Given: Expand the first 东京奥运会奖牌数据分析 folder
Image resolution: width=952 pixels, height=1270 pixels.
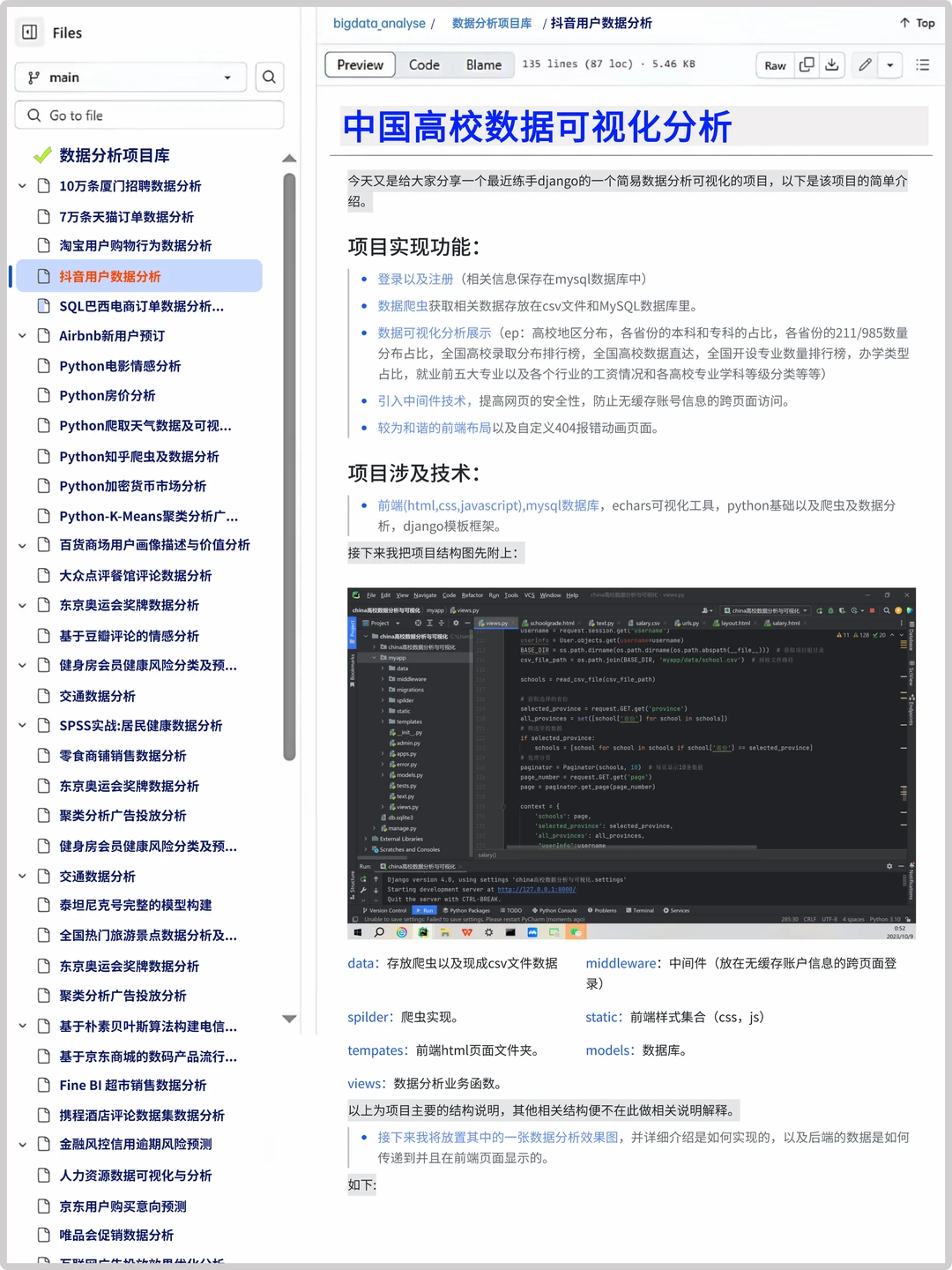Looking at the screenshot, I should tap(22, 605).
